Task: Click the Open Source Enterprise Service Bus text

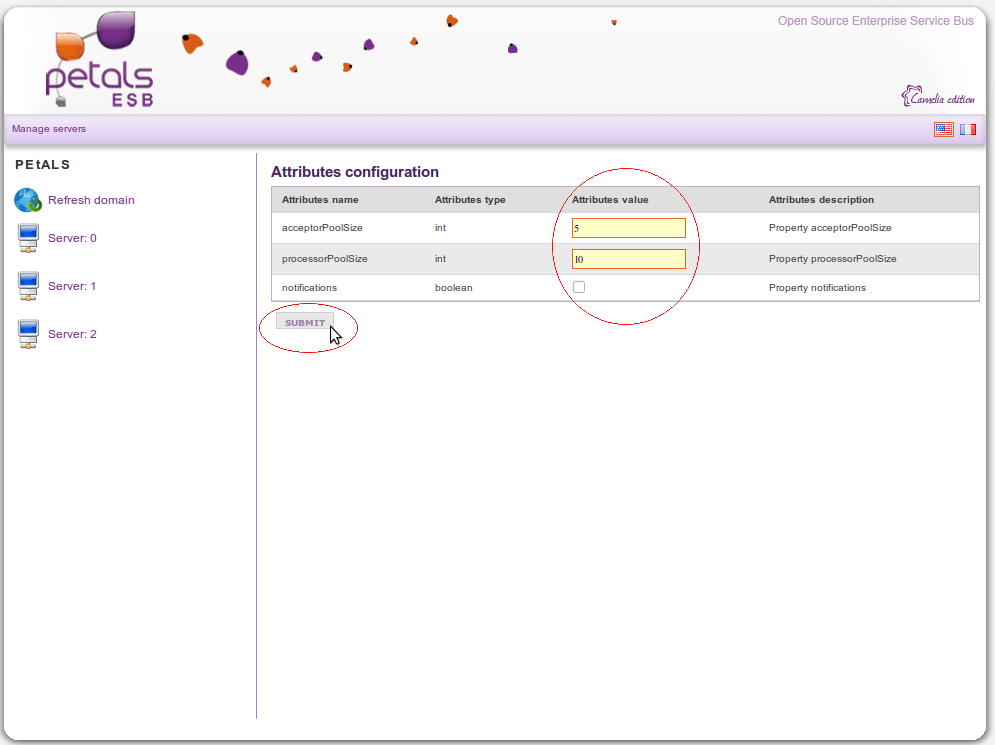Action: [875, 21]
